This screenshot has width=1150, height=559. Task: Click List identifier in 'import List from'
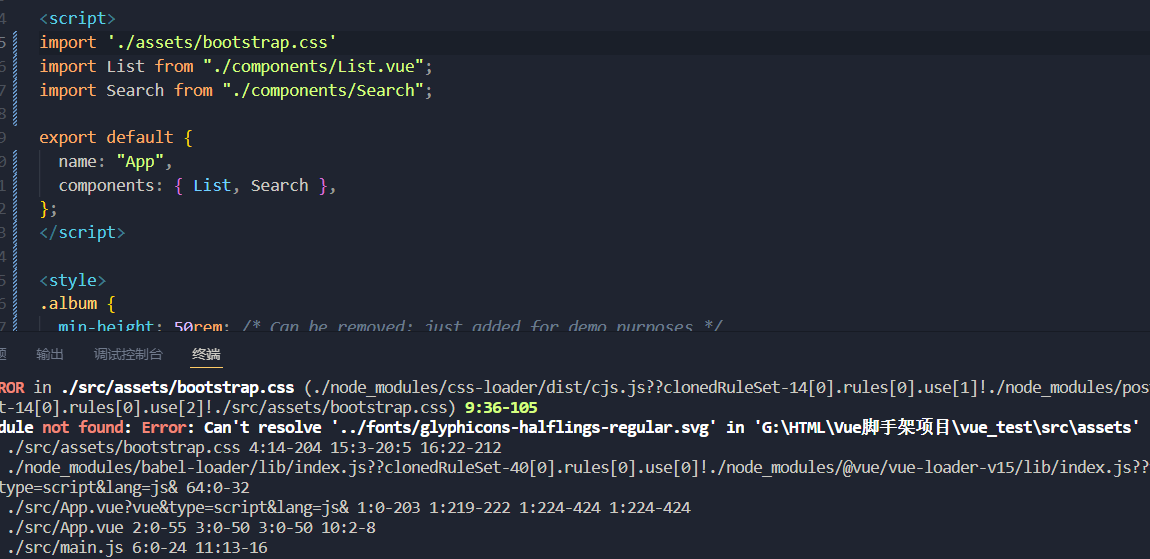(125, 66)
